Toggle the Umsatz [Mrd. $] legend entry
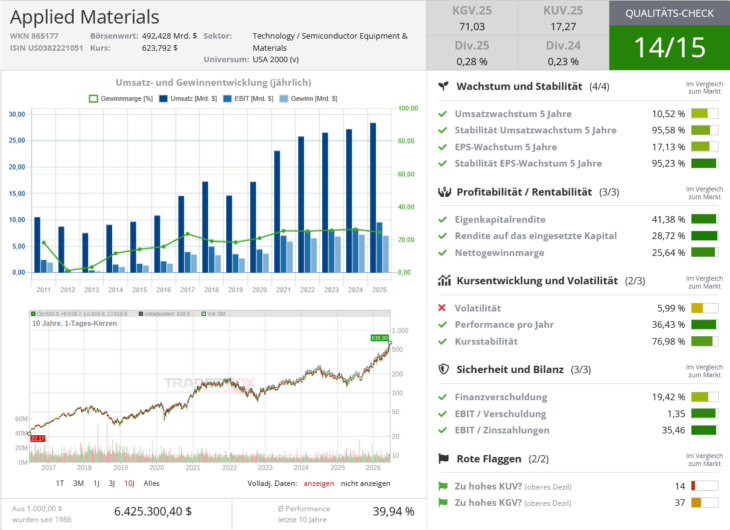 (188, 99)
